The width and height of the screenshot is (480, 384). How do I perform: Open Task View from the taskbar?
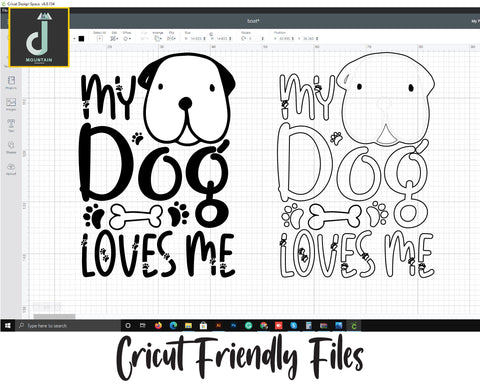(143, 326)
